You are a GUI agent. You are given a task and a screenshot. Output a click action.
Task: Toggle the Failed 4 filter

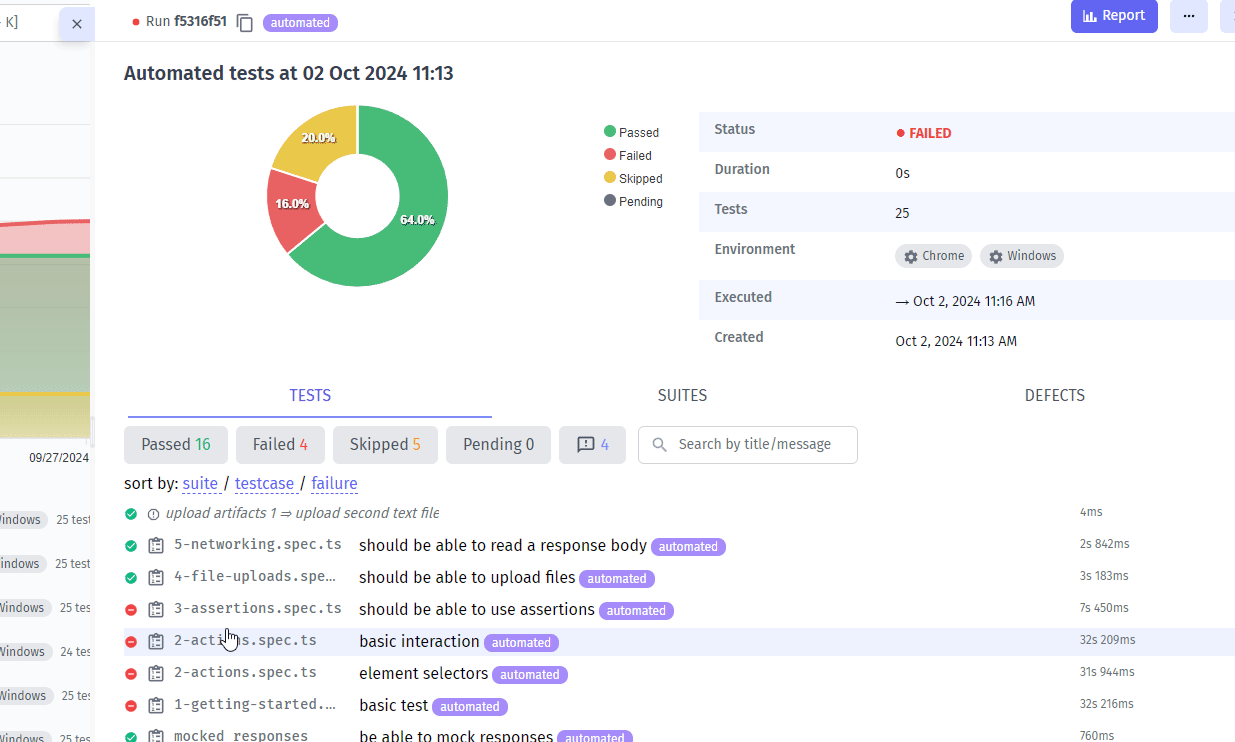280,445
